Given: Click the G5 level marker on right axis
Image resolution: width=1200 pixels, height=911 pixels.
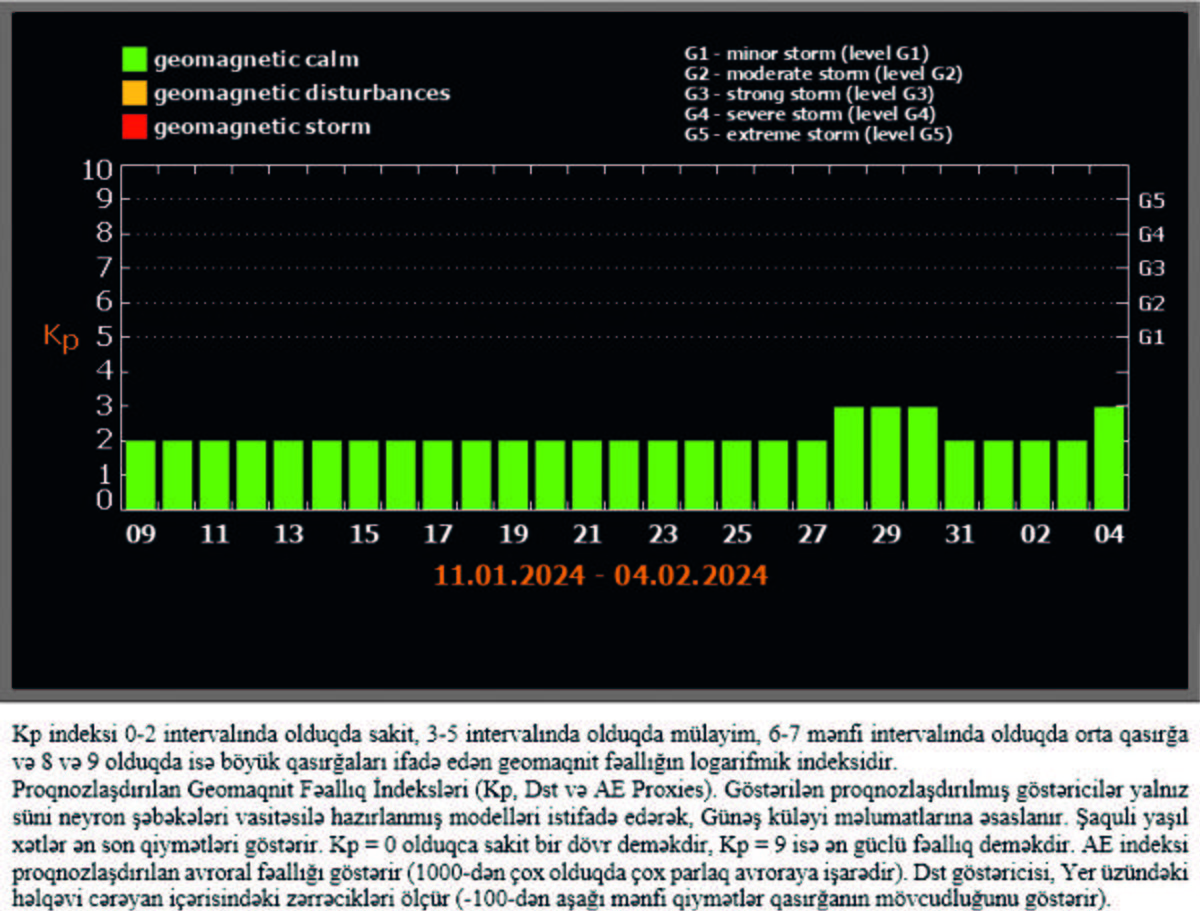Looking at the screenshot, I should click(1152, 201).
